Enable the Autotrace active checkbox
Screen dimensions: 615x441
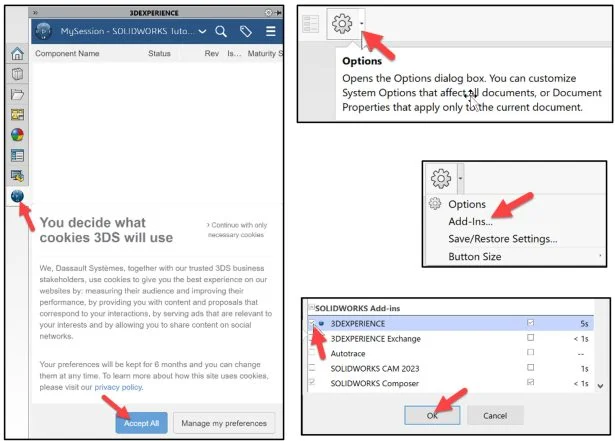pos(312,353)
